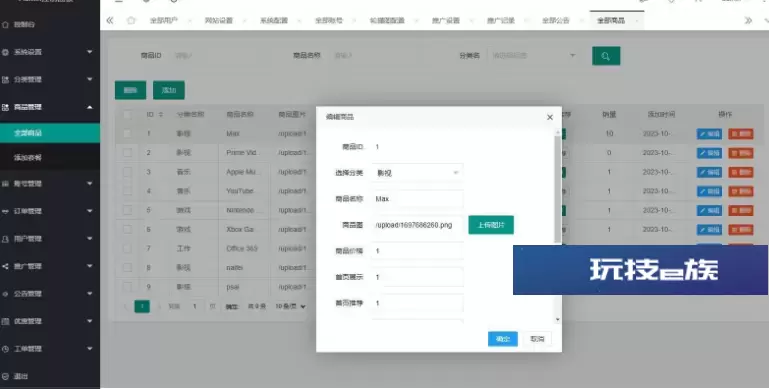The image size is (769, 389).
Task: Switch to the 全部公告 tab
Action: [556, 21]
